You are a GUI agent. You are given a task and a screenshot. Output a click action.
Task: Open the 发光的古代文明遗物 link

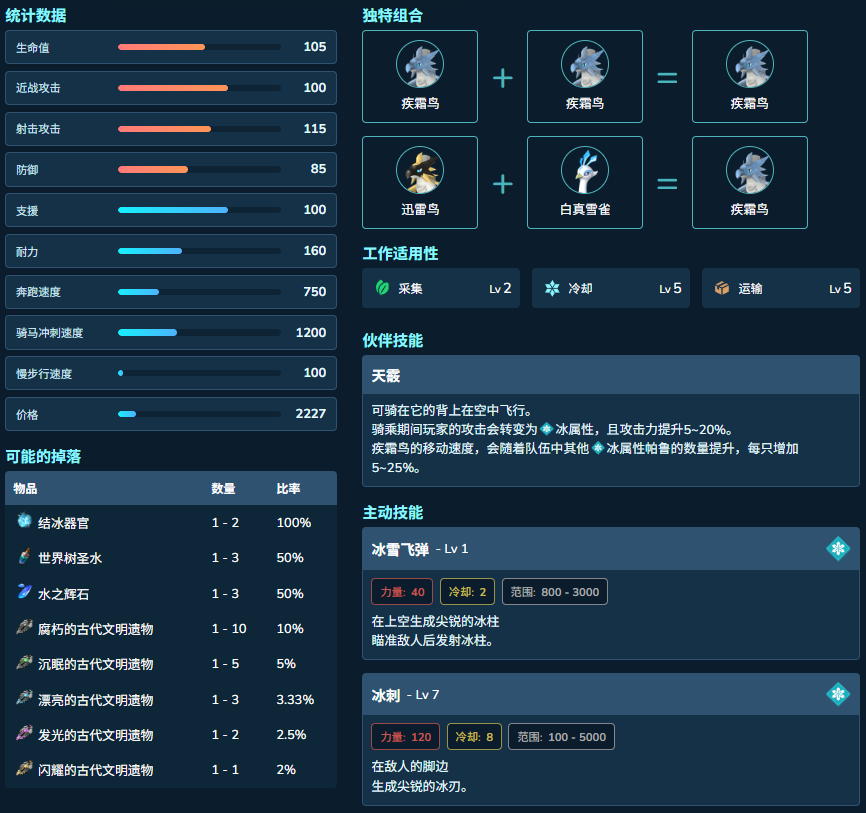tap(96, 735)
